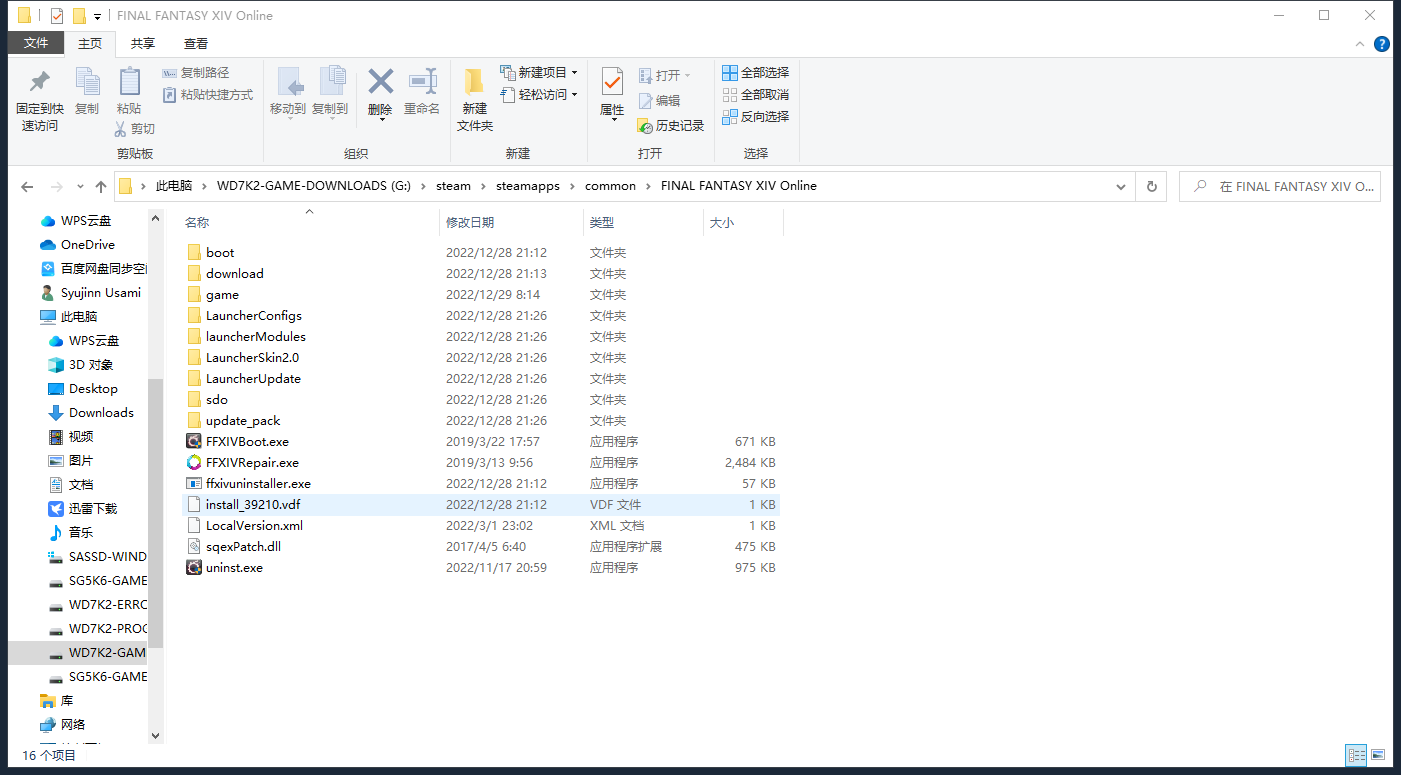Open the address bar history dropdown
This screenshot has height=775, width=1401.
coord(1121,186)
